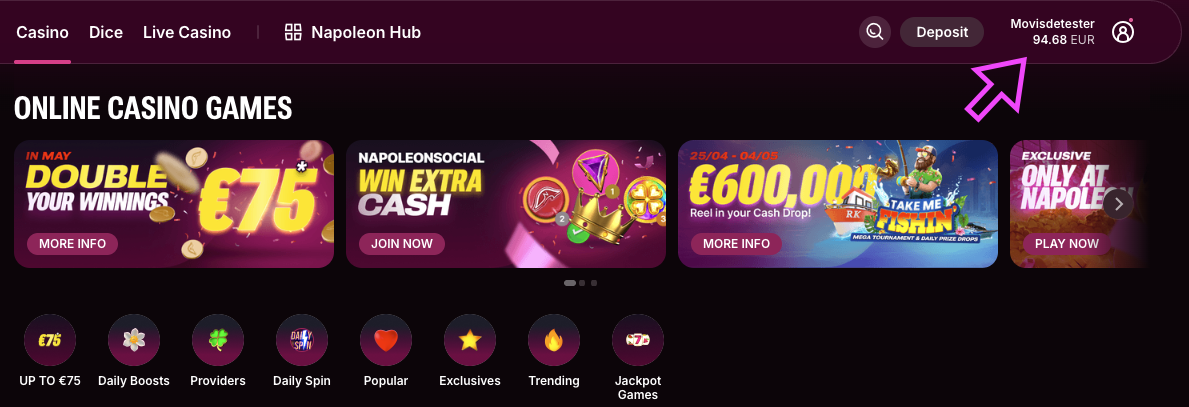Select the Trending flame icon

click(554, 340)
